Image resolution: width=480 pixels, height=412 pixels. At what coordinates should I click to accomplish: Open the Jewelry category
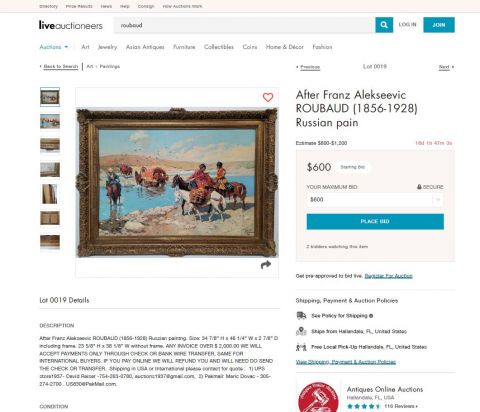[x=107, y=47]
